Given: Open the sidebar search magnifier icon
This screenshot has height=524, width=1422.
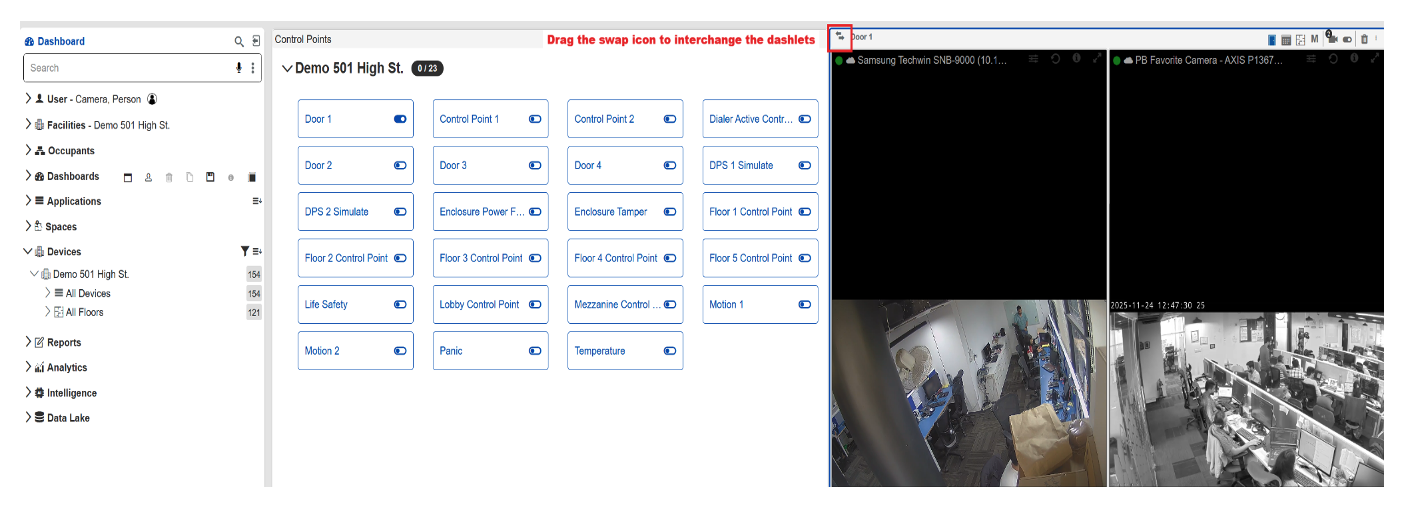Looking at the screenshot, I should click(x=239, y=41).
